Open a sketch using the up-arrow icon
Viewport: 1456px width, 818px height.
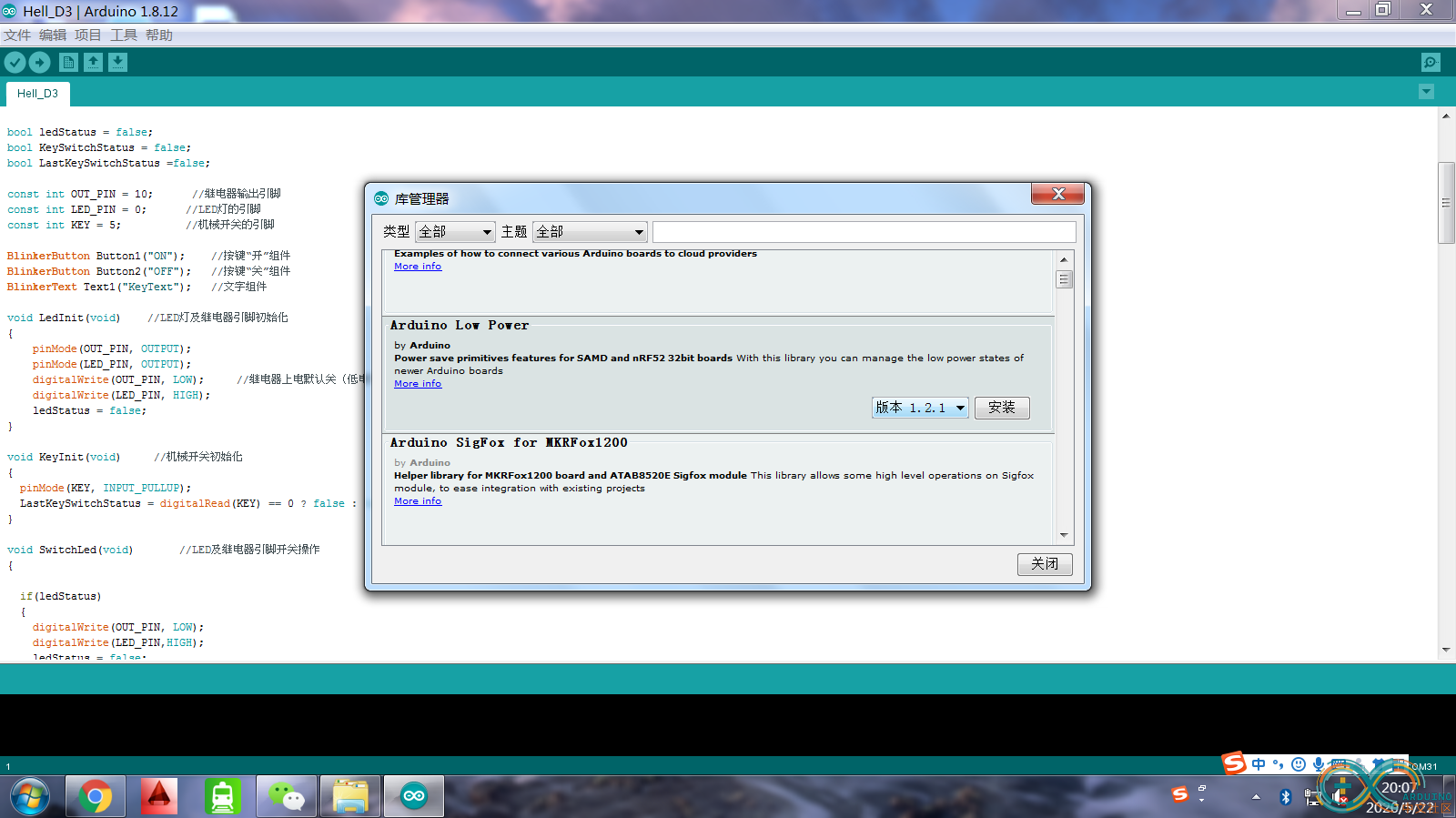coord(93,62)
